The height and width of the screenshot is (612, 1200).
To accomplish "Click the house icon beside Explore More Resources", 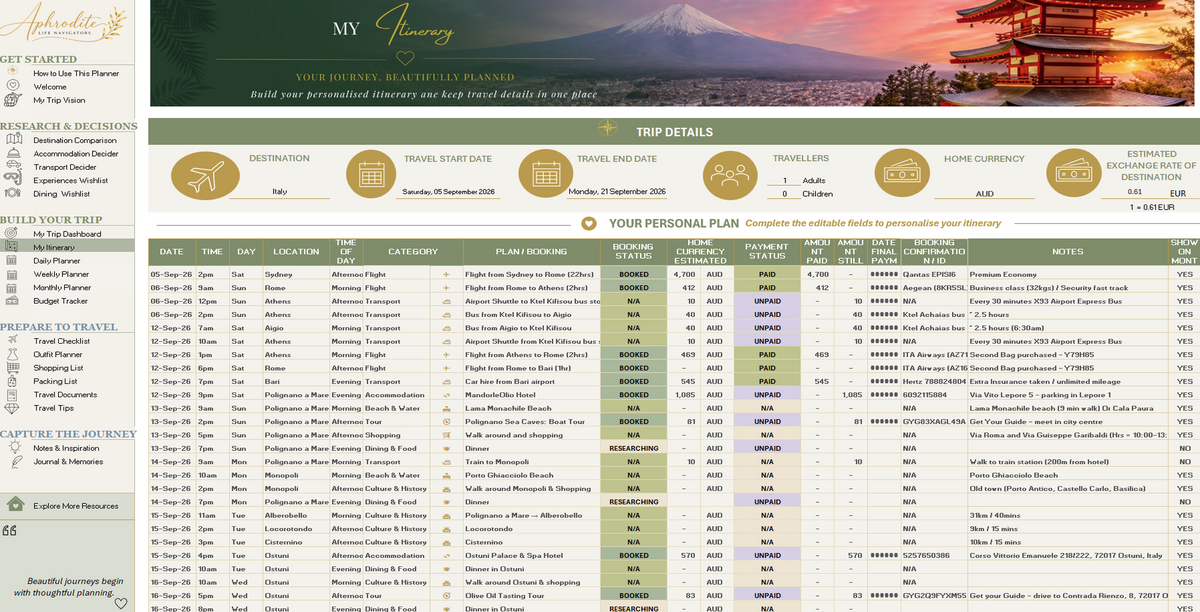I will click(x=14, y=504).
